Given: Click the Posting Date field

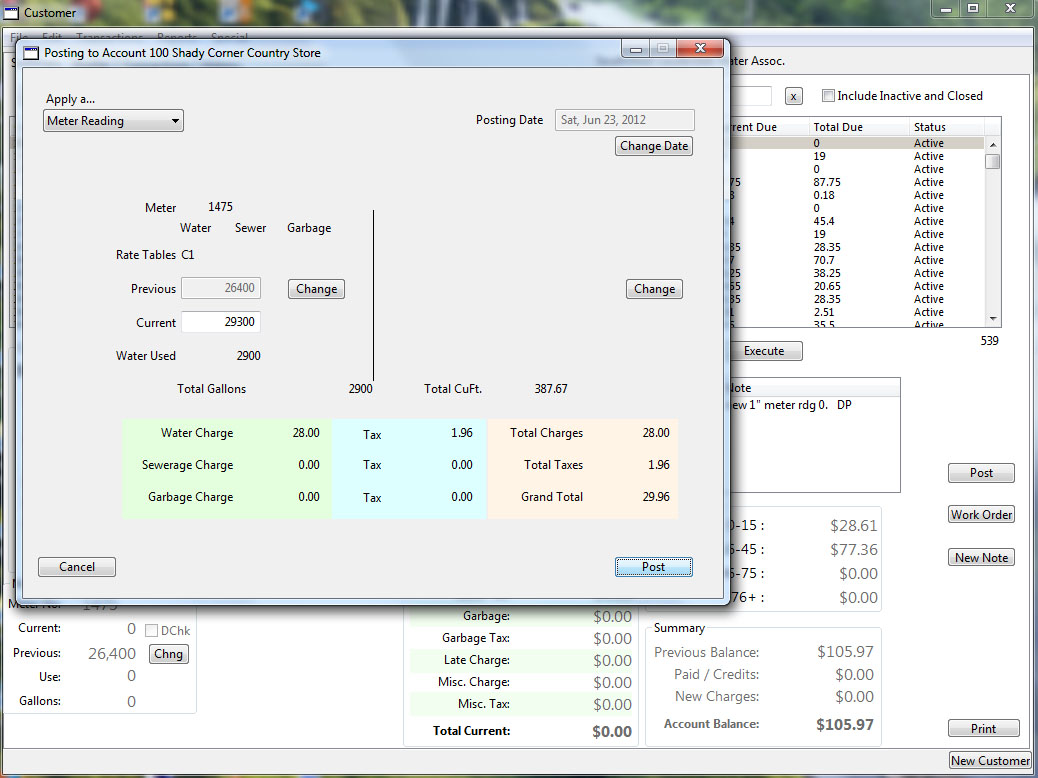Looking at the screenshot, I should (624, 120).
